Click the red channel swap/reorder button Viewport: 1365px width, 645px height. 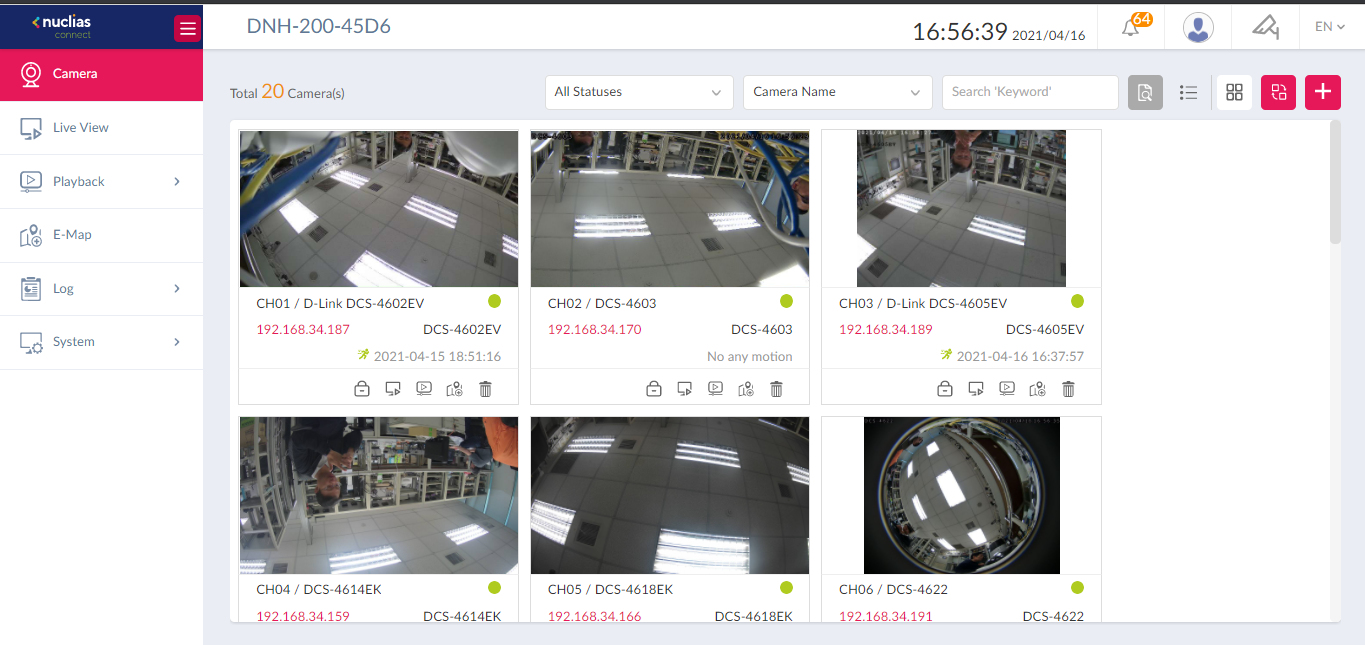pos(1278,92)
